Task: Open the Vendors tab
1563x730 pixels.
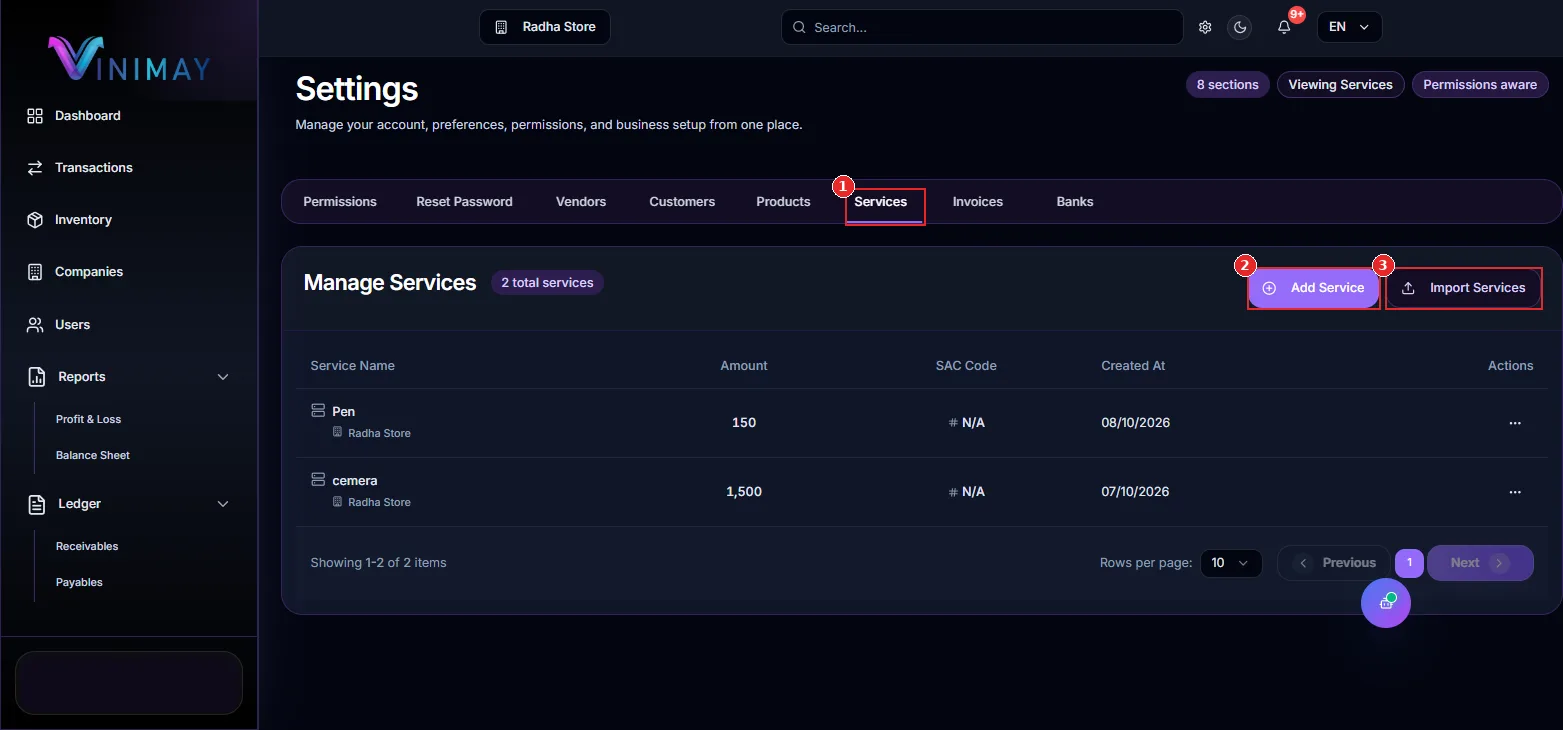Action: coord(581,202)
